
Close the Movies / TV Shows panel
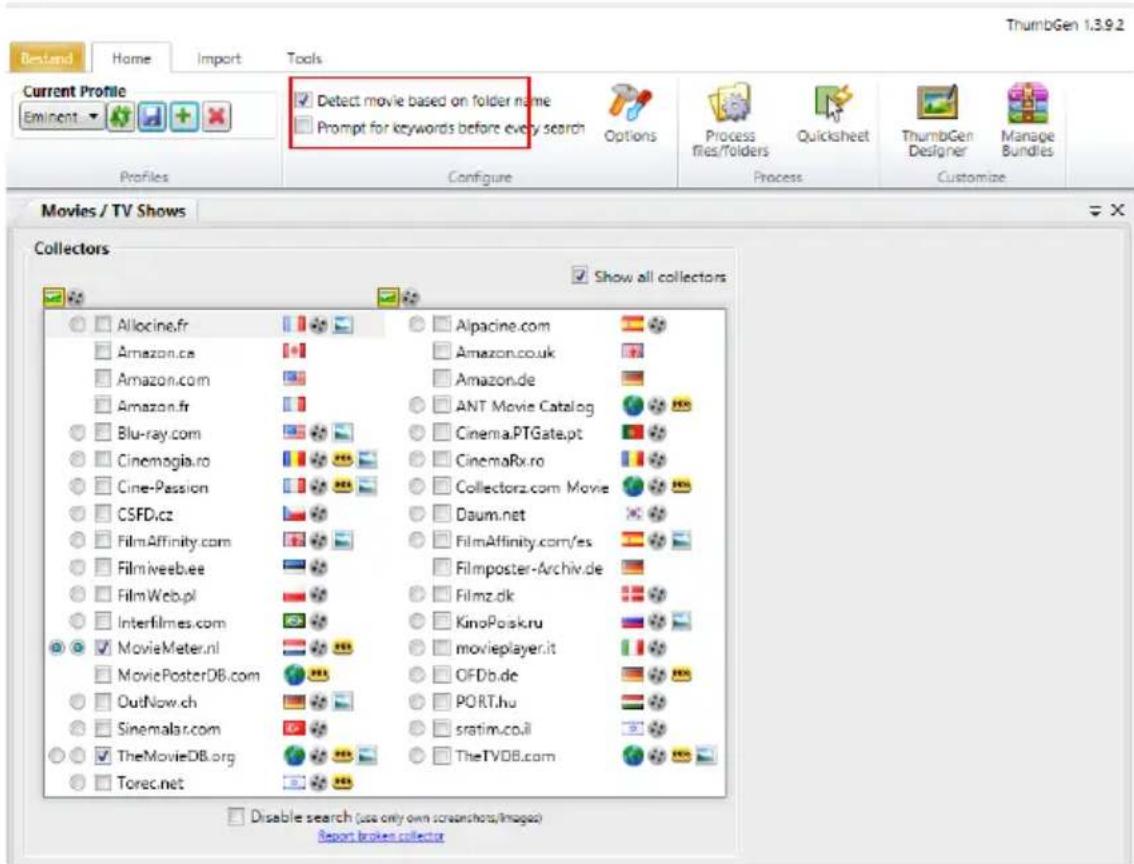tap(1117, 210)
